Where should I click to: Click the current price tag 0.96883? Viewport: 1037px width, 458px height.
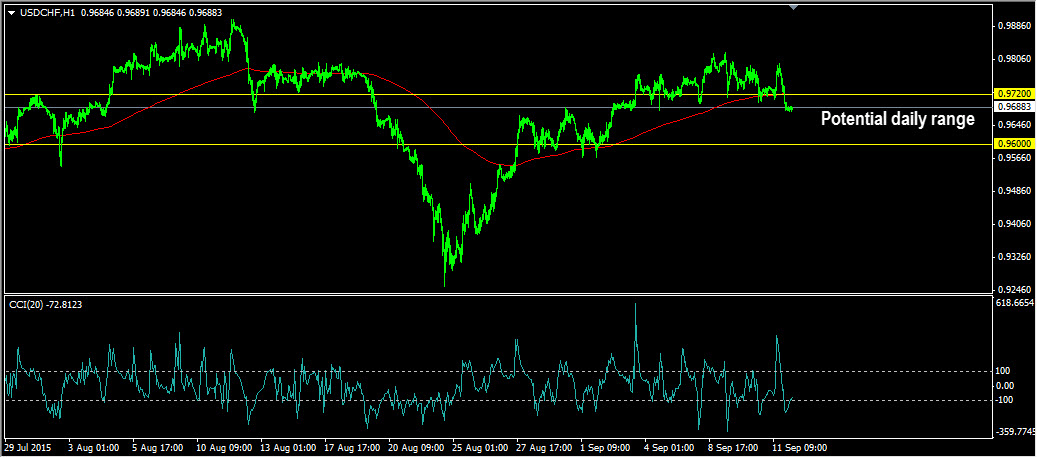click(1015, 106)
